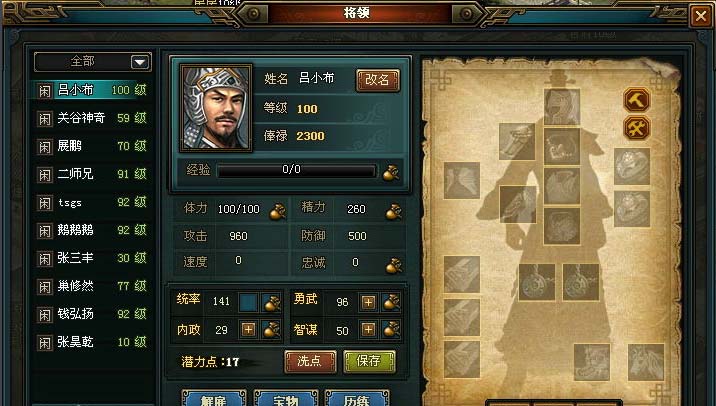
Task: Click the pouch icon next to 统率 141
Action: (x=272, y=303)
